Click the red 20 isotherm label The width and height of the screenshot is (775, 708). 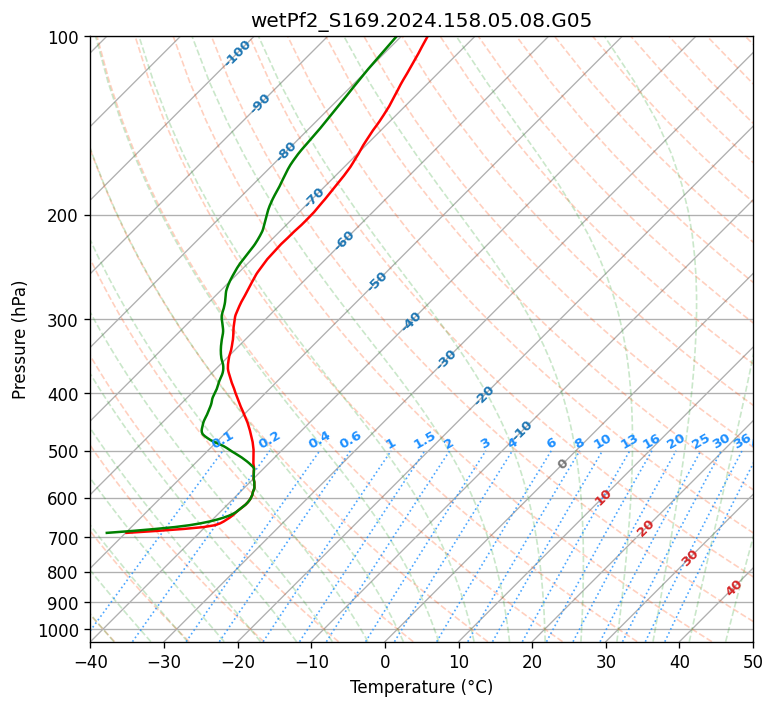645,529
